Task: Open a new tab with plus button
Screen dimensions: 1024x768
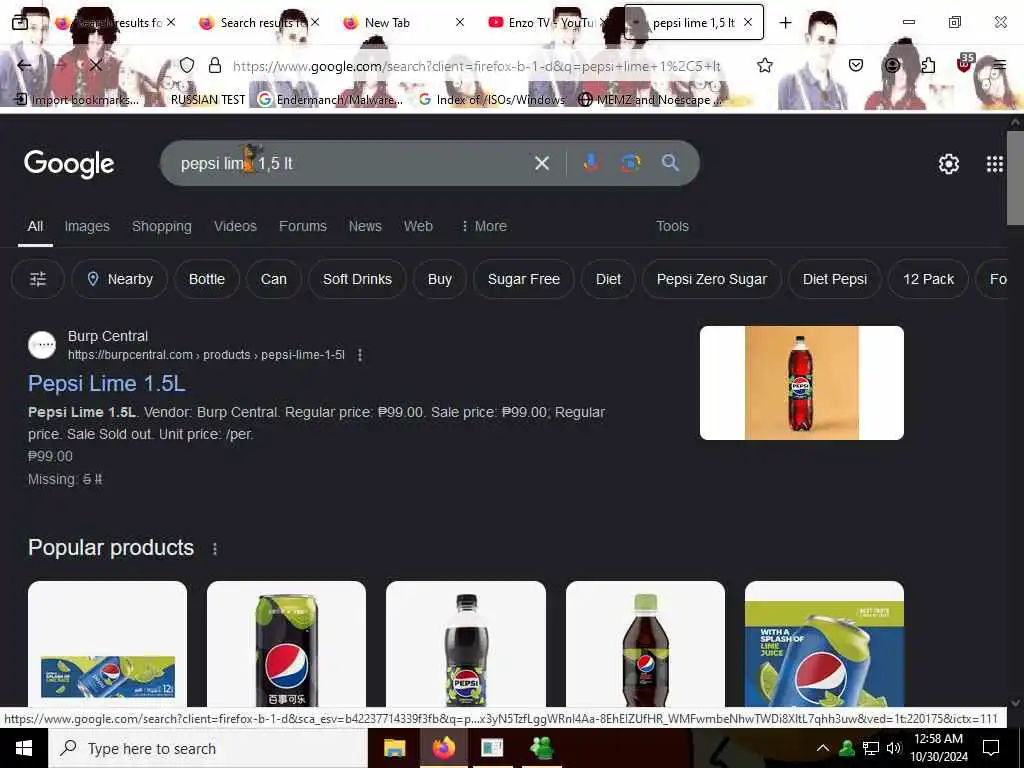Action: click(x=785, y=23)
